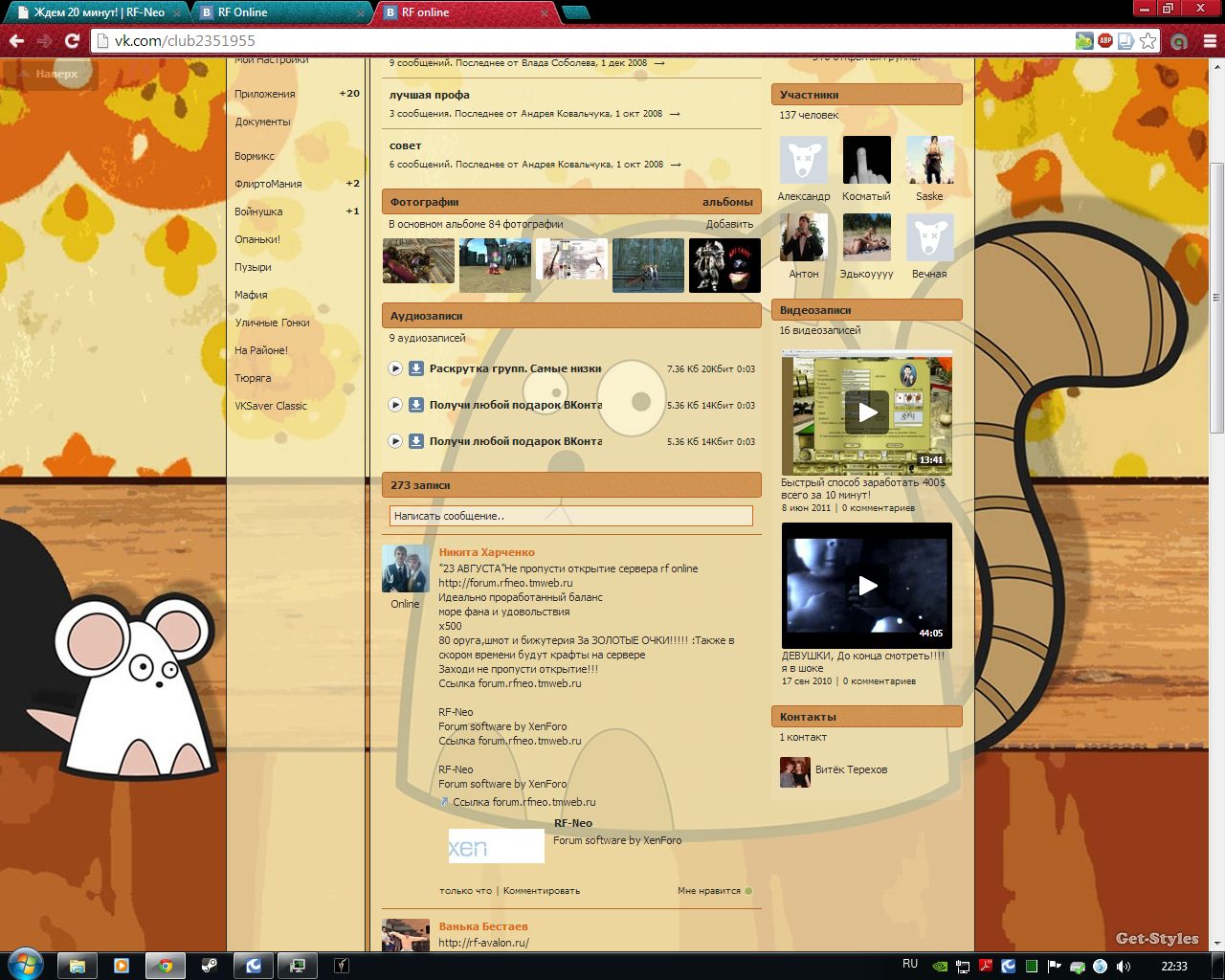Open Никита Харченко's profile link

pyautogui.click(x=487, y=552)
